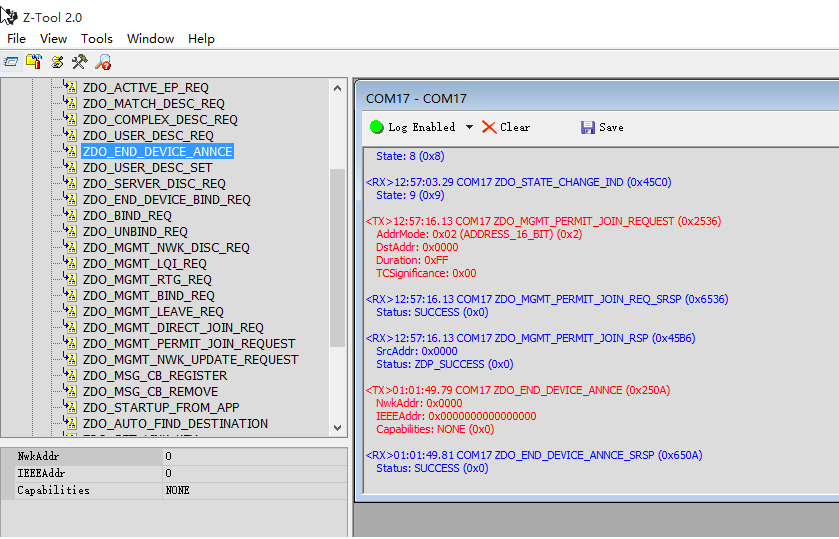839x539 pixels.
Task: Click the ZDO_END_DEVICE_ANNCE TX log line
Action: (517, 390)
